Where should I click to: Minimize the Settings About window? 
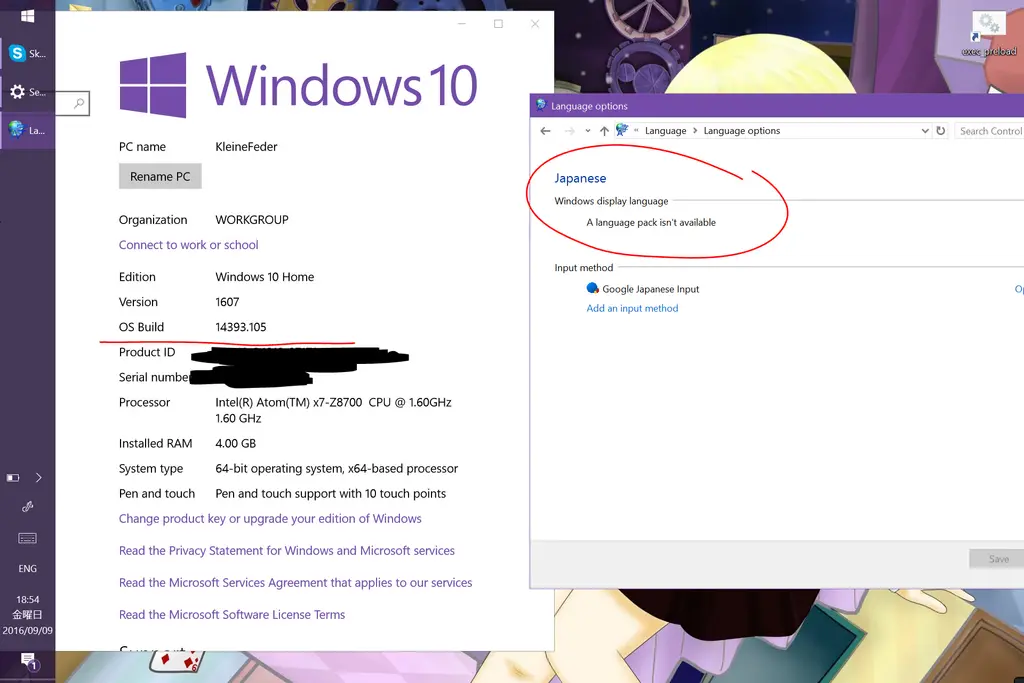(x=462, y=24)
